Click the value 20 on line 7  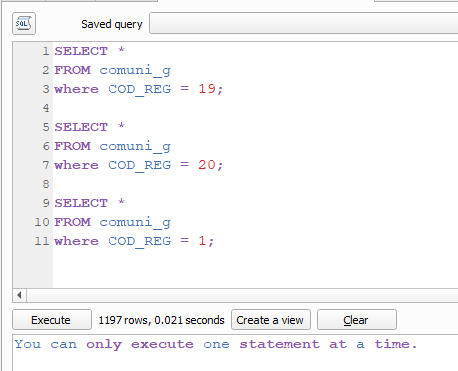207,165
